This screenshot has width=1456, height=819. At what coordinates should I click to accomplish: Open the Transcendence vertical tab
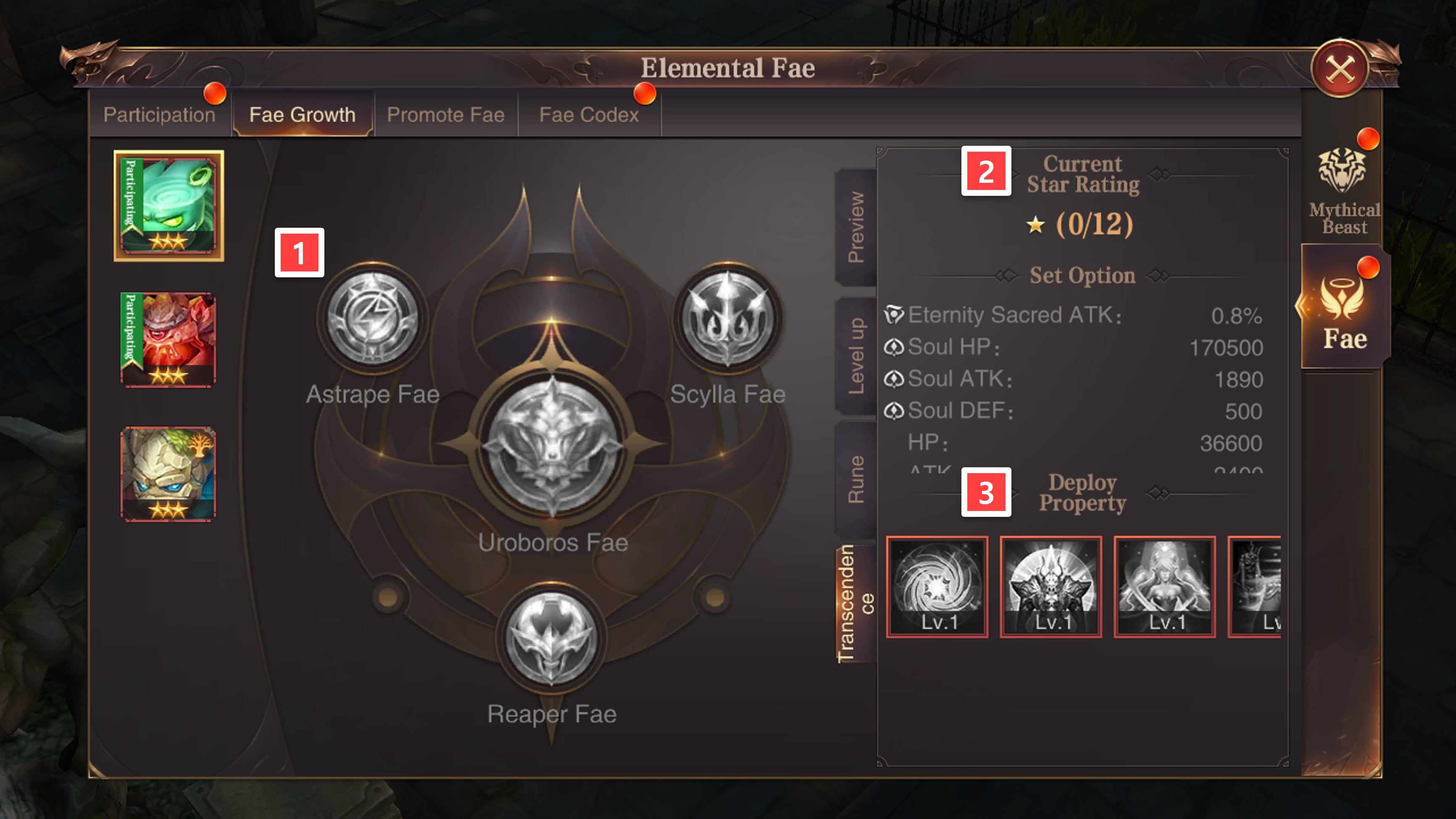pyautogui.click(x=856, y=604)
